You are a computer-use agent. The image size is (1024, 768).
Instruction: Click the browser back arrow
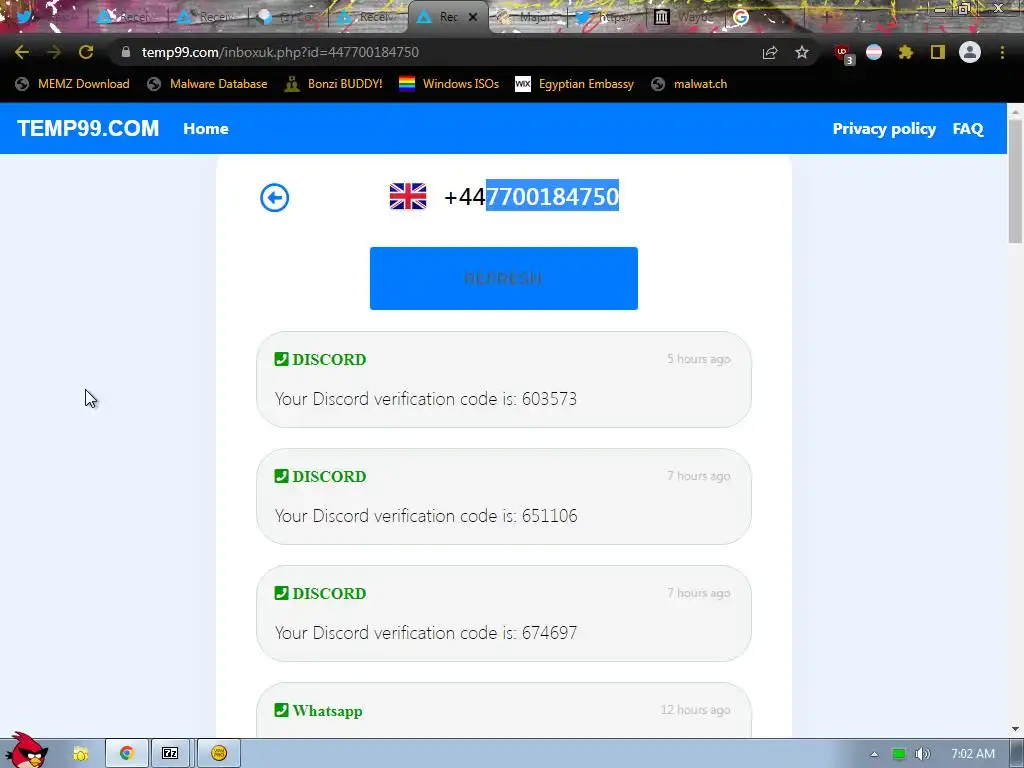pos(22,52)
